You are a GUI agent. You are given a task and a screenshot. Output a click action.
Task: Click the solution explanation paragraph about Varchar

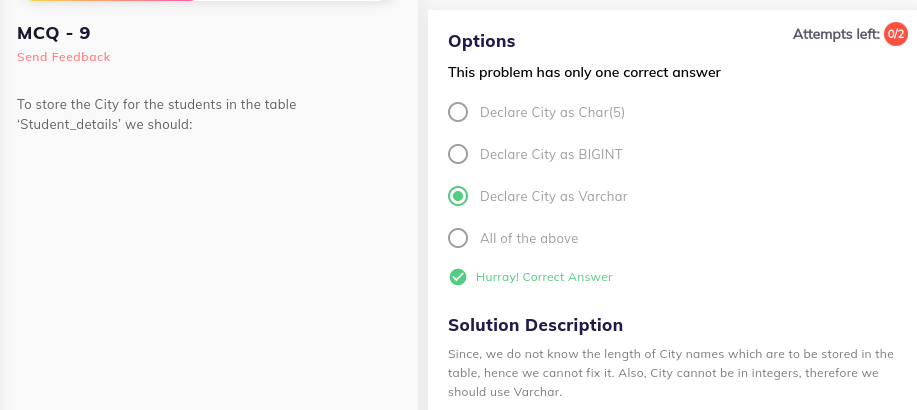(x=671, y=373)
